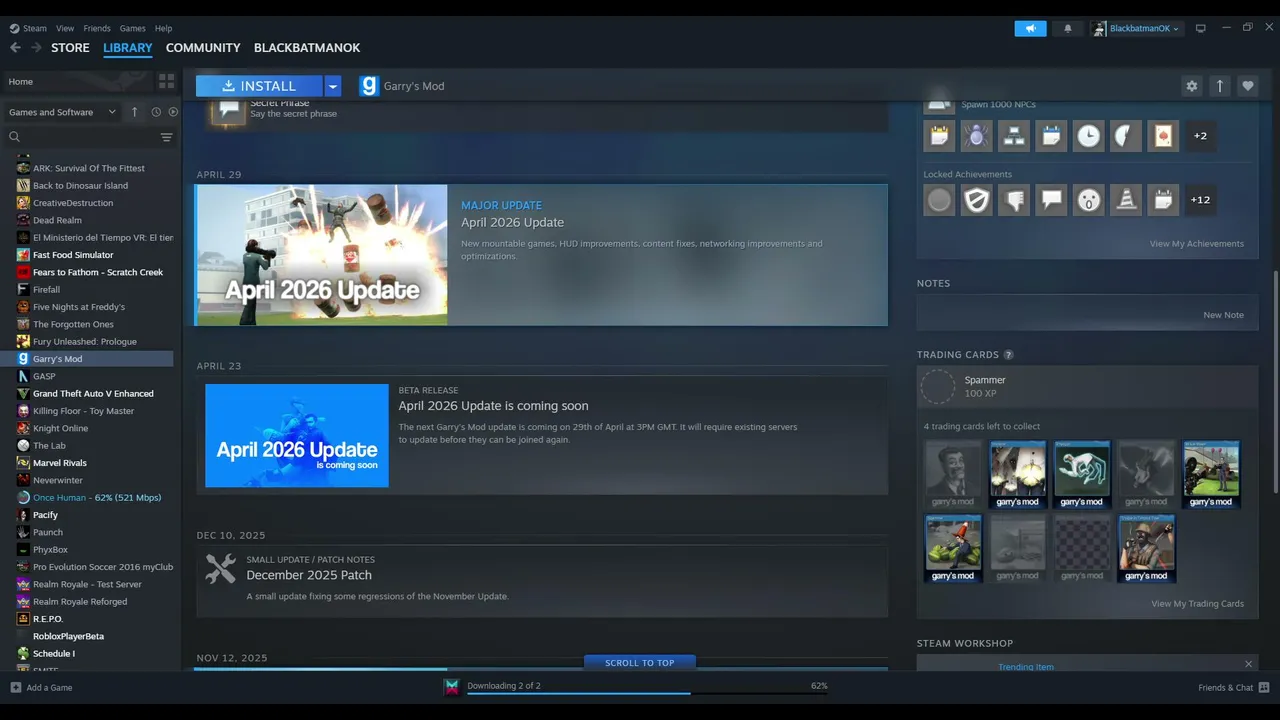Image resolution: width=1280 pixels, height=720 pixels.
Task: Open the library filter options icon
Action: pyautogui.click(x=167, y=137)
